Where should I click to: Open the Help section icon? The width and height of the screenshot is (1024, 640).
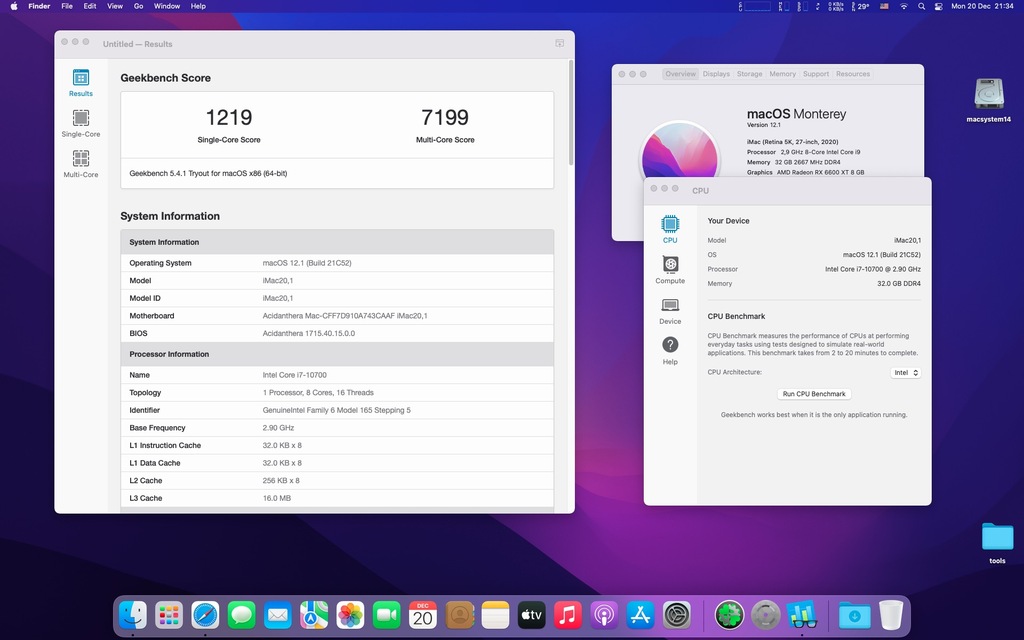pos(670,351)
